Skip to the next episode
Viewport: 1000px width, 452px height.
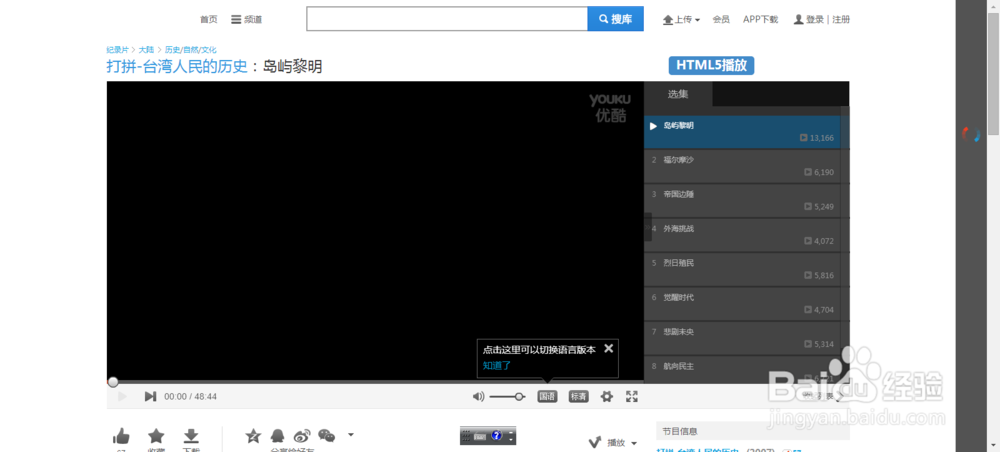point(151,397)
